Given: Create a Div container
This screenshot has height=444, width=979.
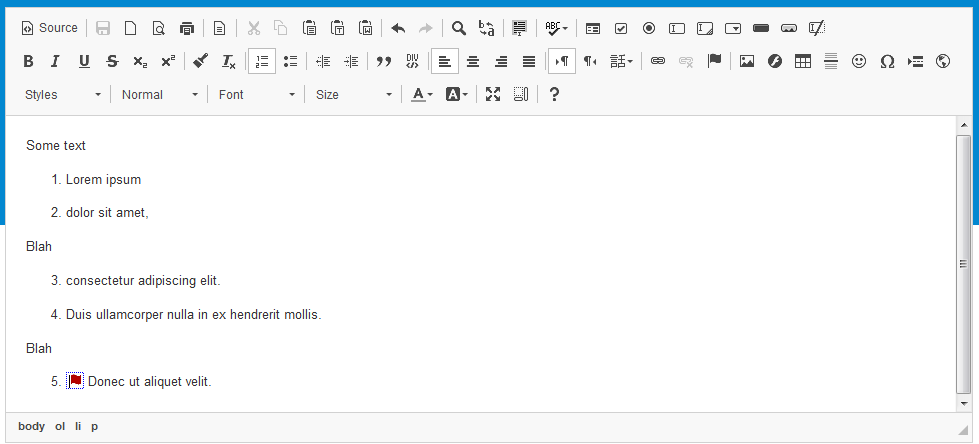Looking at the screenshot, I should [412, 61].
